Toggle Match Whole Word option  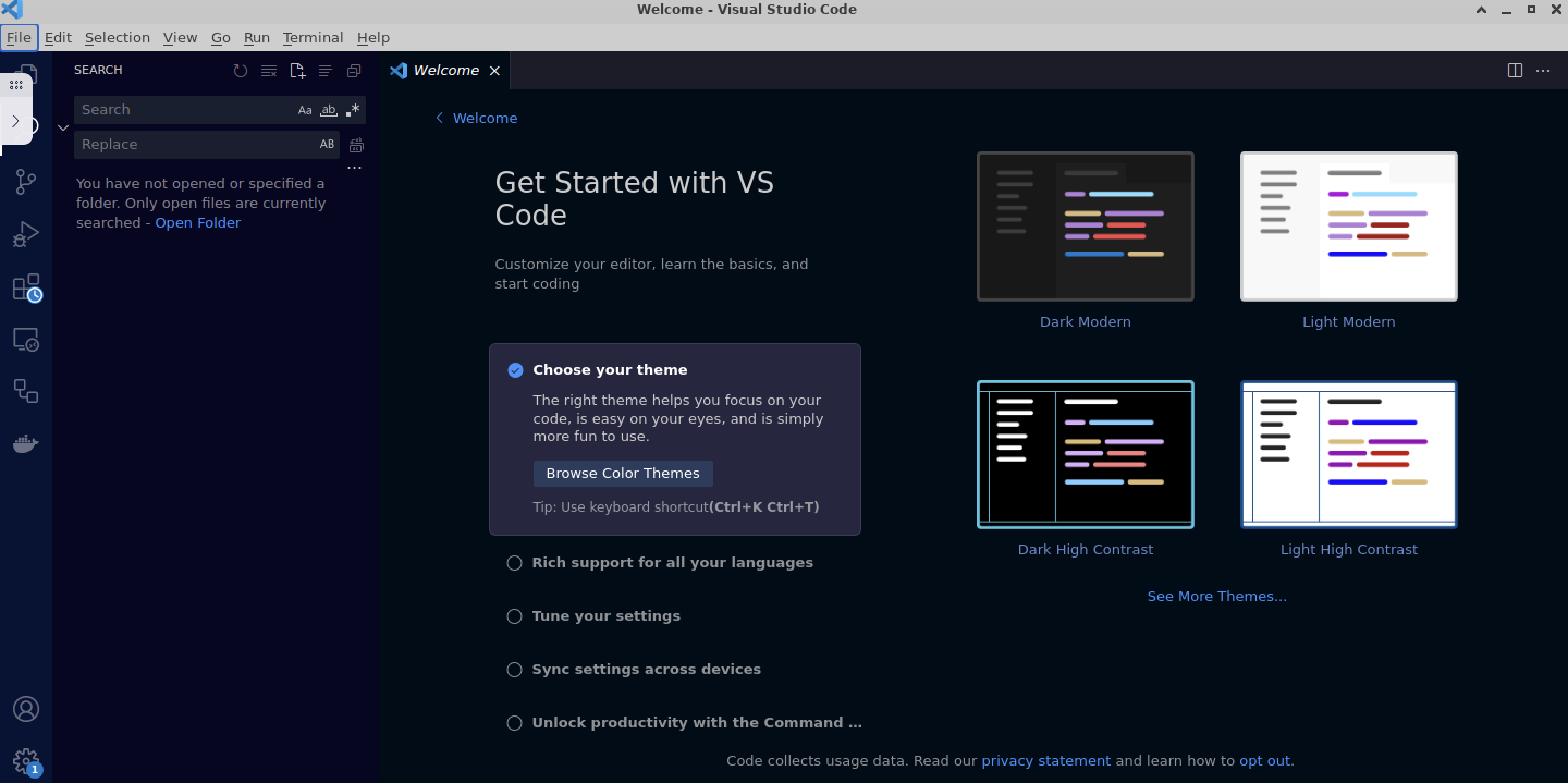[329, 109]
